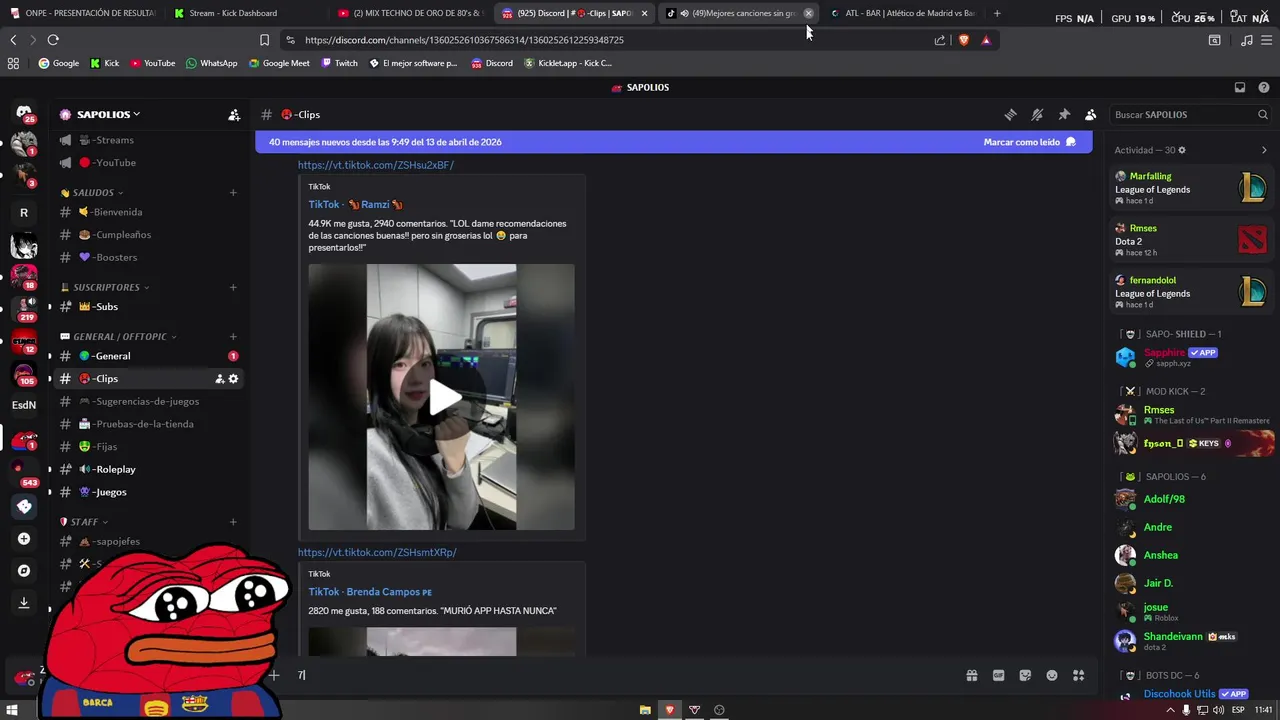
Task: Click Brave Shields icon in address bar
Action: (963, 40)
